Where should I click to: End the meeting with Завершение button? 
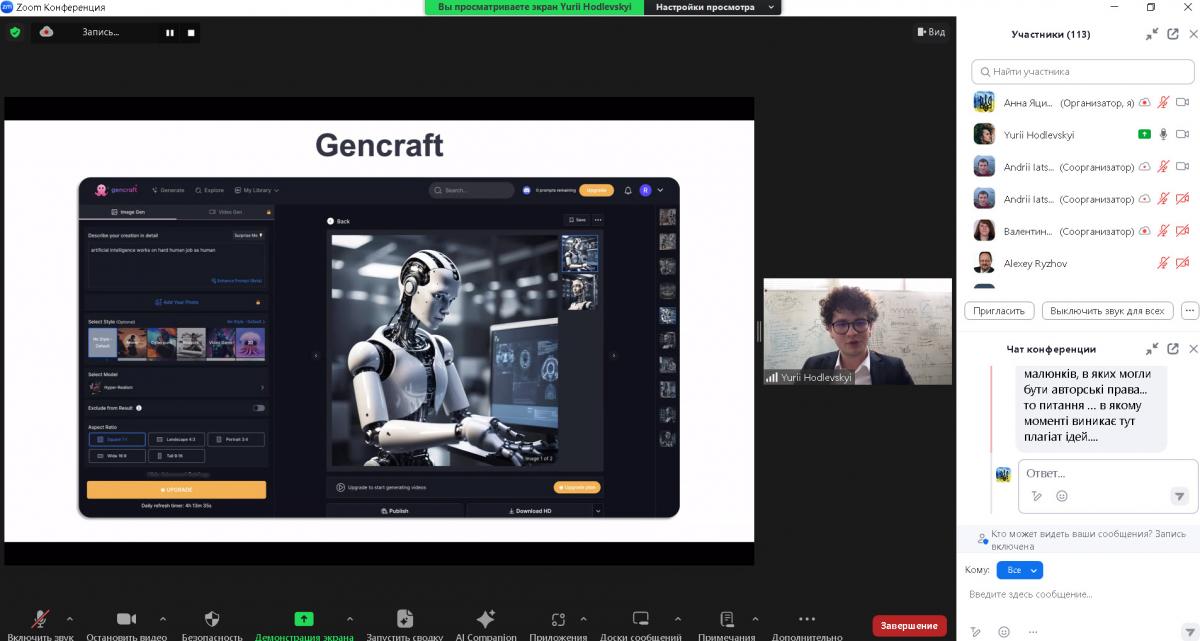[x=909, y=625]
